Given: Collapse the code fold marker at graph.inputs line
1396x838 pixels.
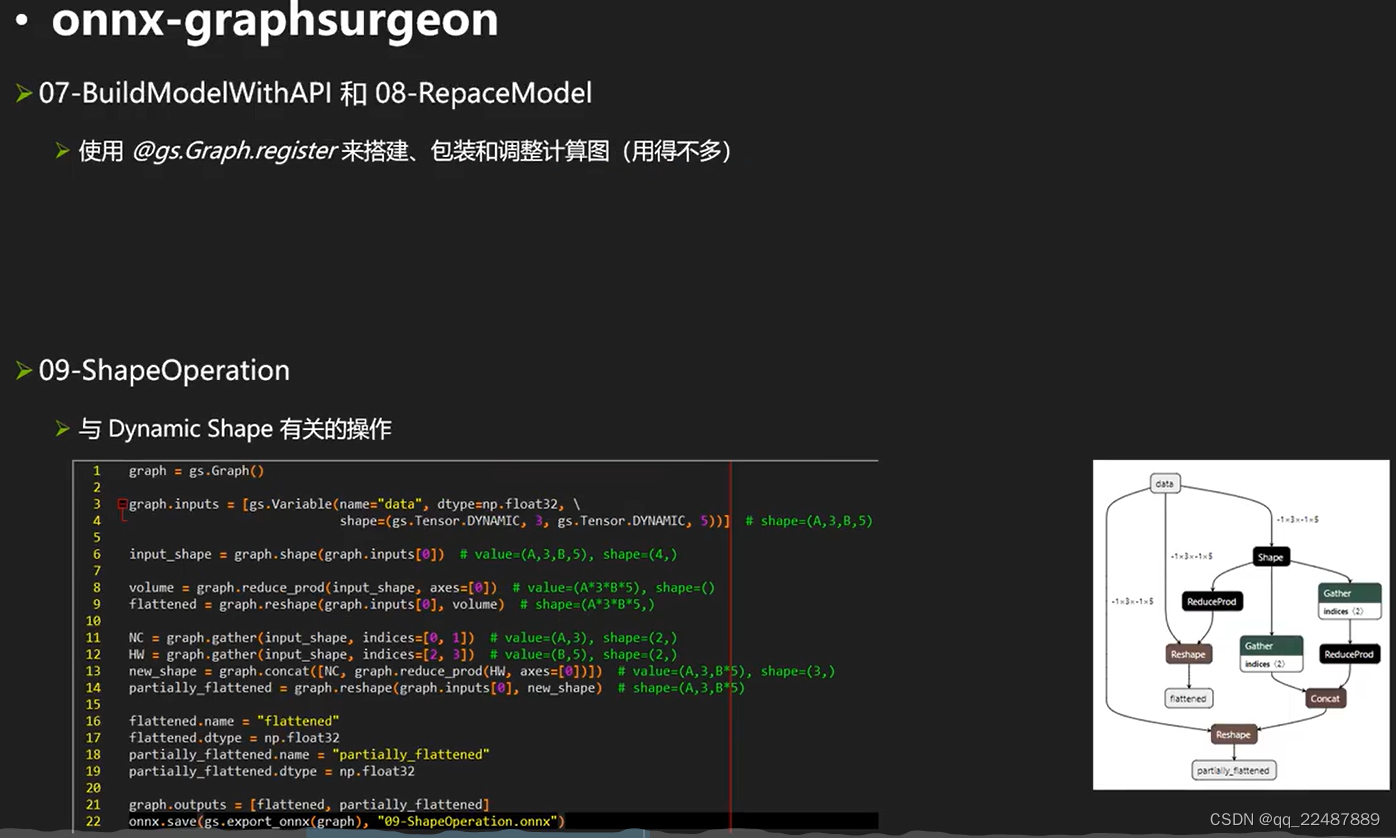Looking at the screenshot, I should click(122, 504).
